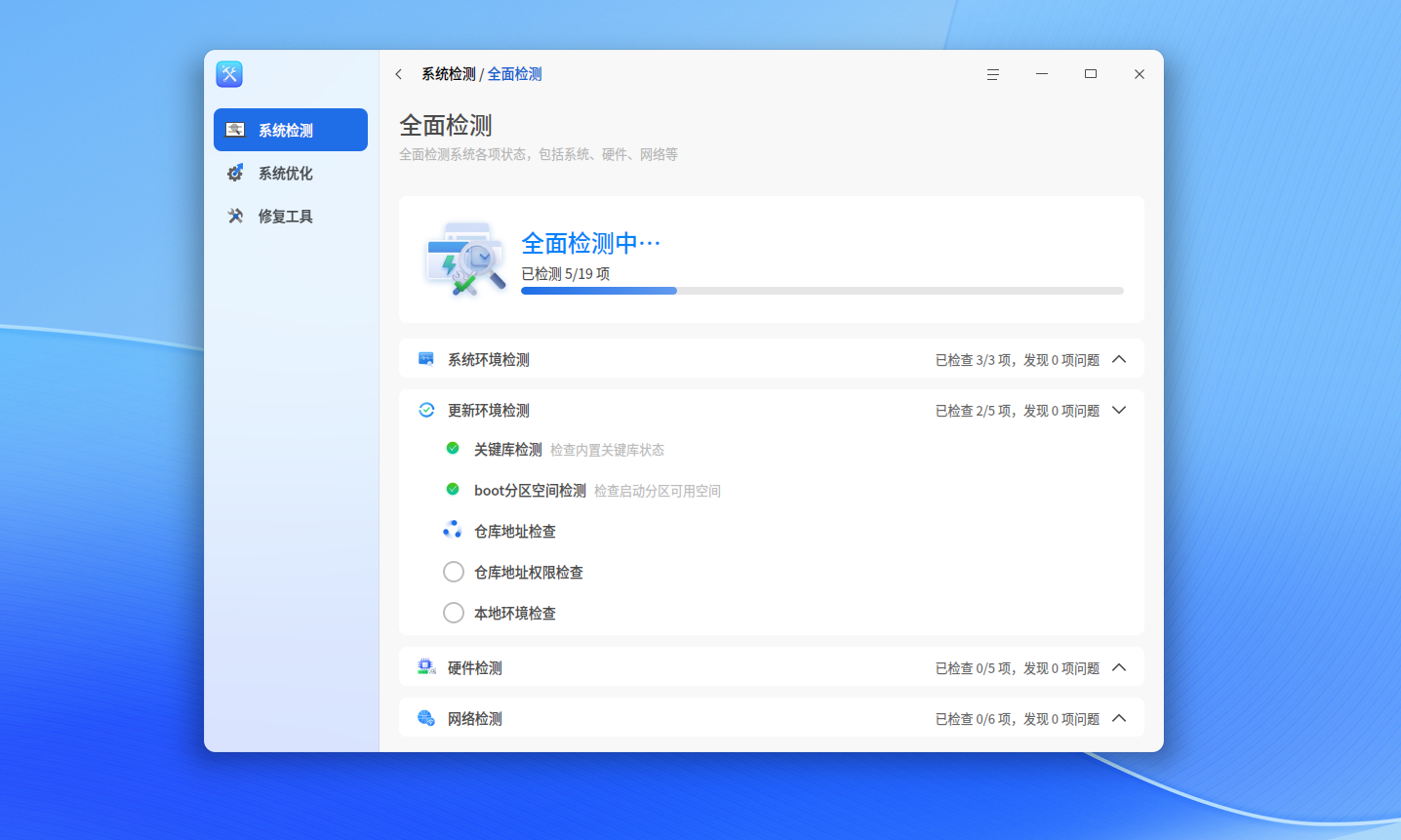Click the 硬件检测 chip icon
The width and height of the screenshot is (1401, 840).
pos(426,667)
